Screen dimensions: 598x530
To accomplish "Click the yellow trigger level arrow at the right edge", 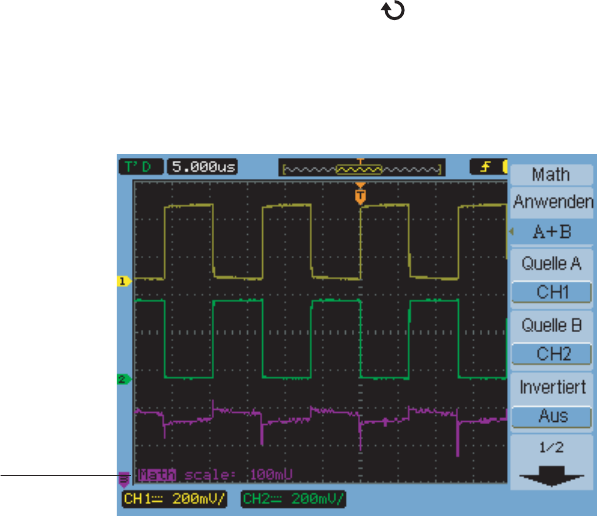I will pos(511,231).
